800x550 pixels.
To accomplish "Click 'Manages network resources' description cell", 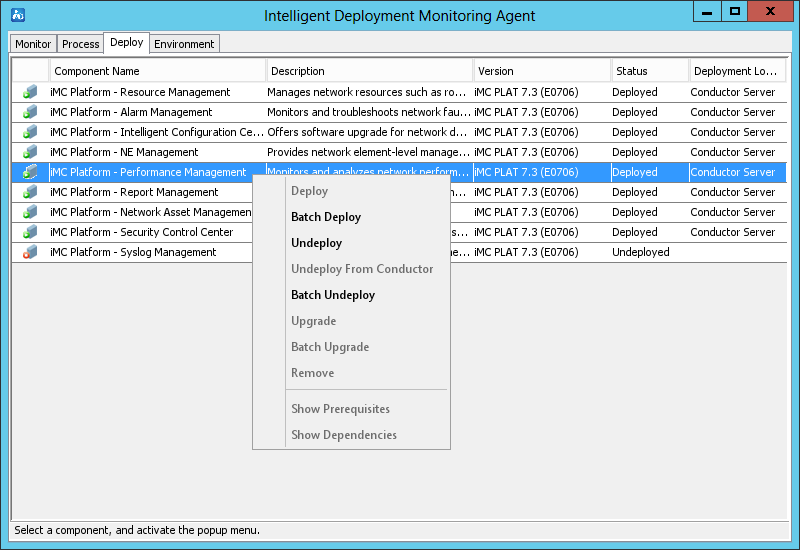I will [x=366, y=92].
